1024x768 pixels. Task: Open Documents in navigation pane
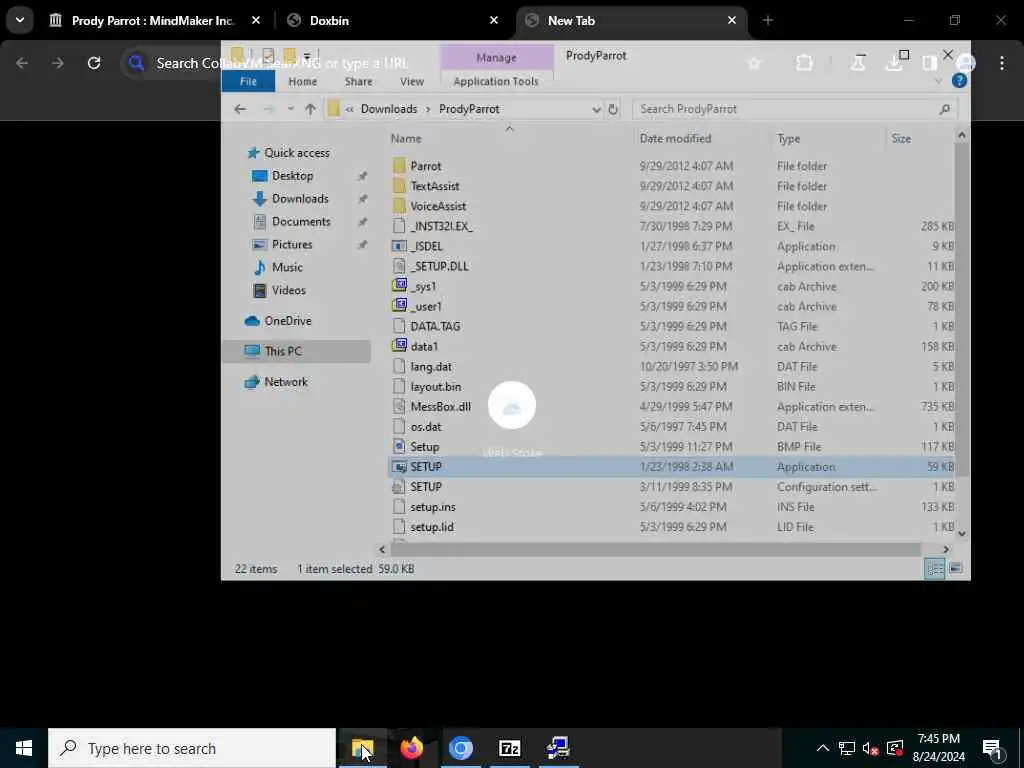point(300,221)
